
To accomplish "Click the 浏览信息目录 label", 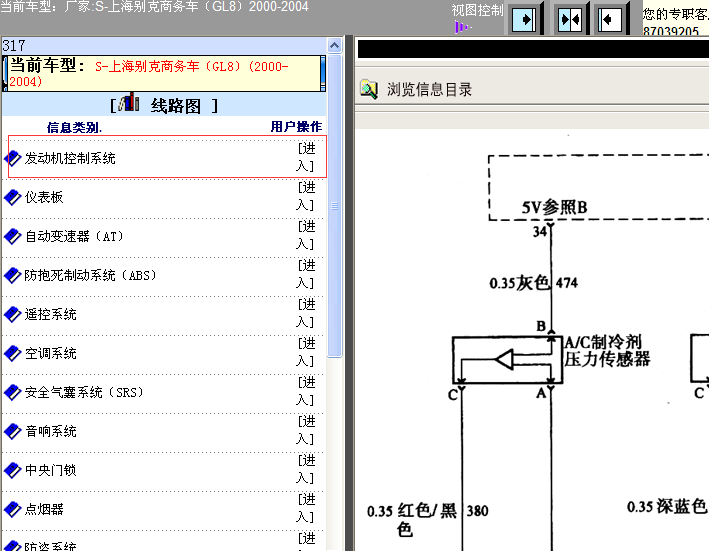I will pyautogui.click(x=429, y=89).
